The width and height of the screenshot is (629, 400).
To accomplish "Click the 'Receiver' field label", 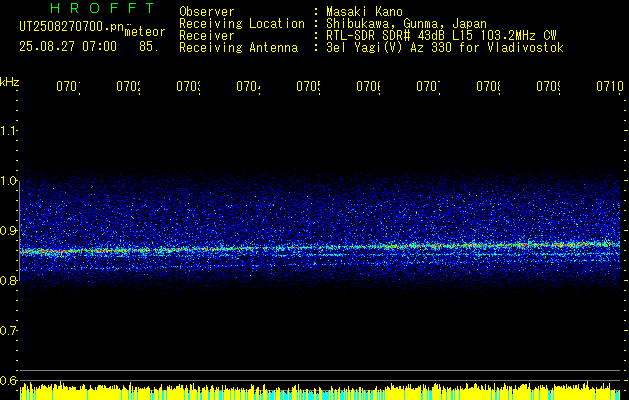I will (207, 36).
